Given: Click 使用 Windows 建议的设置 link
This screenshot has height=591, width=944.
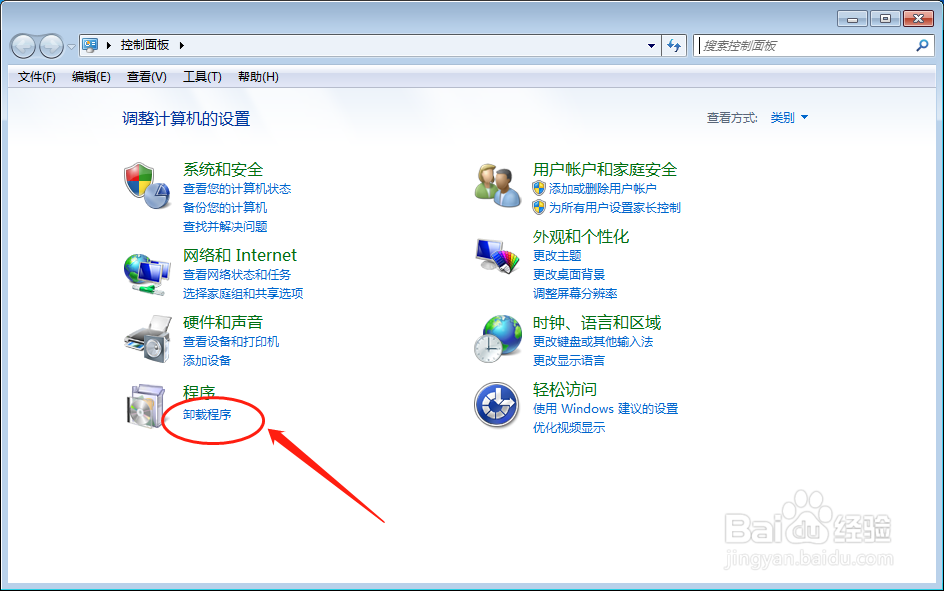Looking at the screenshot, I should point(605,409).
